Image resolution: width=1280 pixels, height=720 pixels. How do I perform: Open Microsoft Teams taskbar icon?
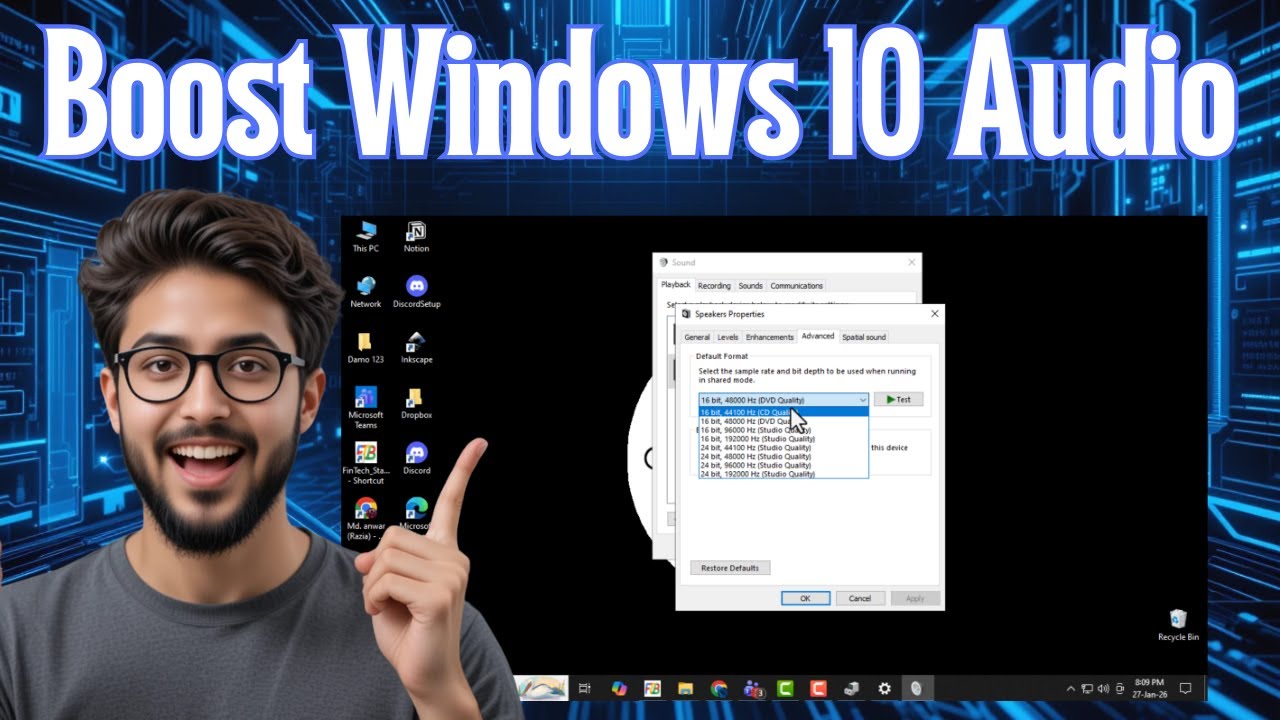752,688
